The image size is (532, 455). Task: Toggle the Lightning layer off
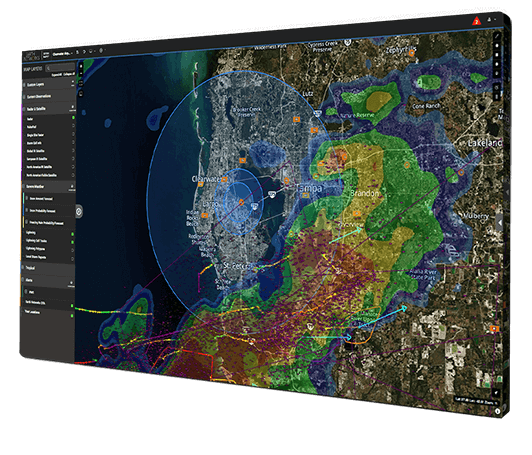point(73,234)
